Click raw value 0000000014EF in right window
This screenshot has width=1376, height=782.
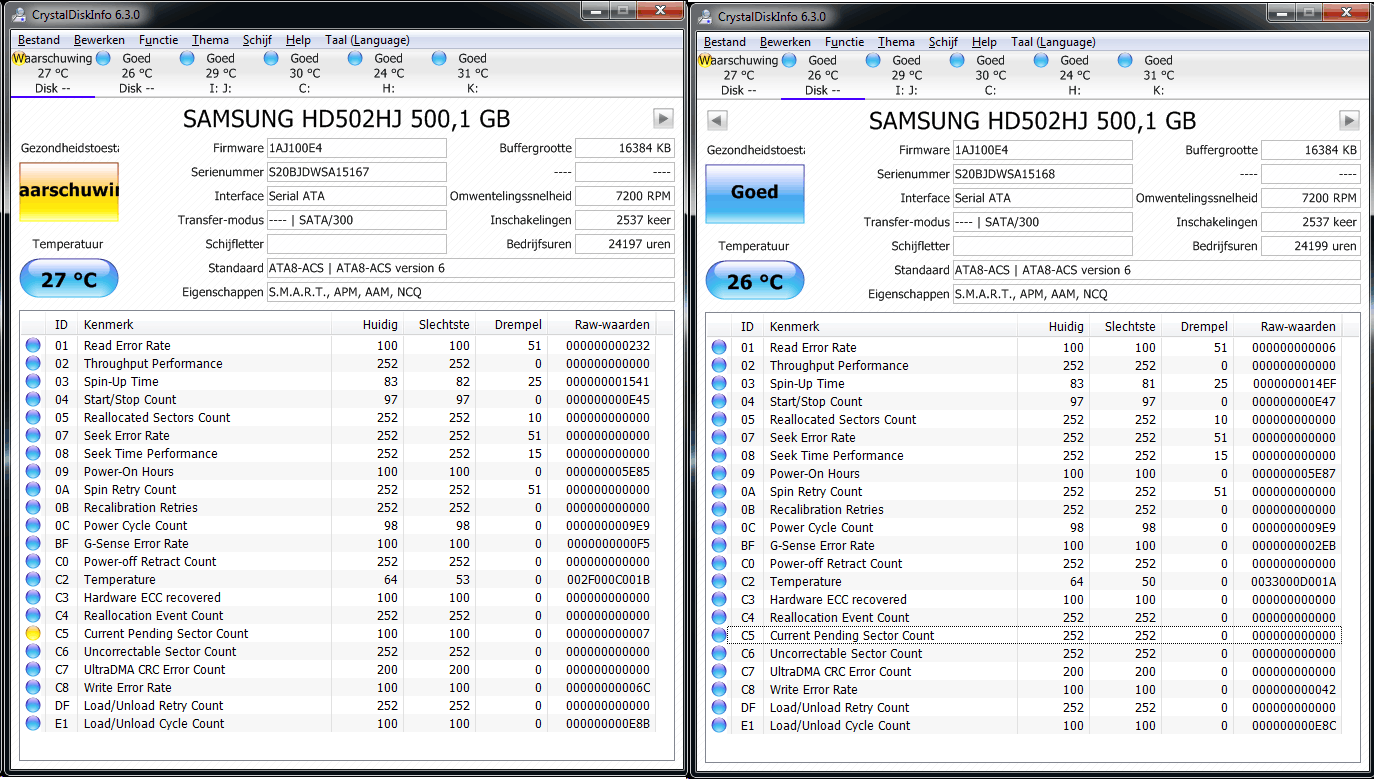(1293, 384)
